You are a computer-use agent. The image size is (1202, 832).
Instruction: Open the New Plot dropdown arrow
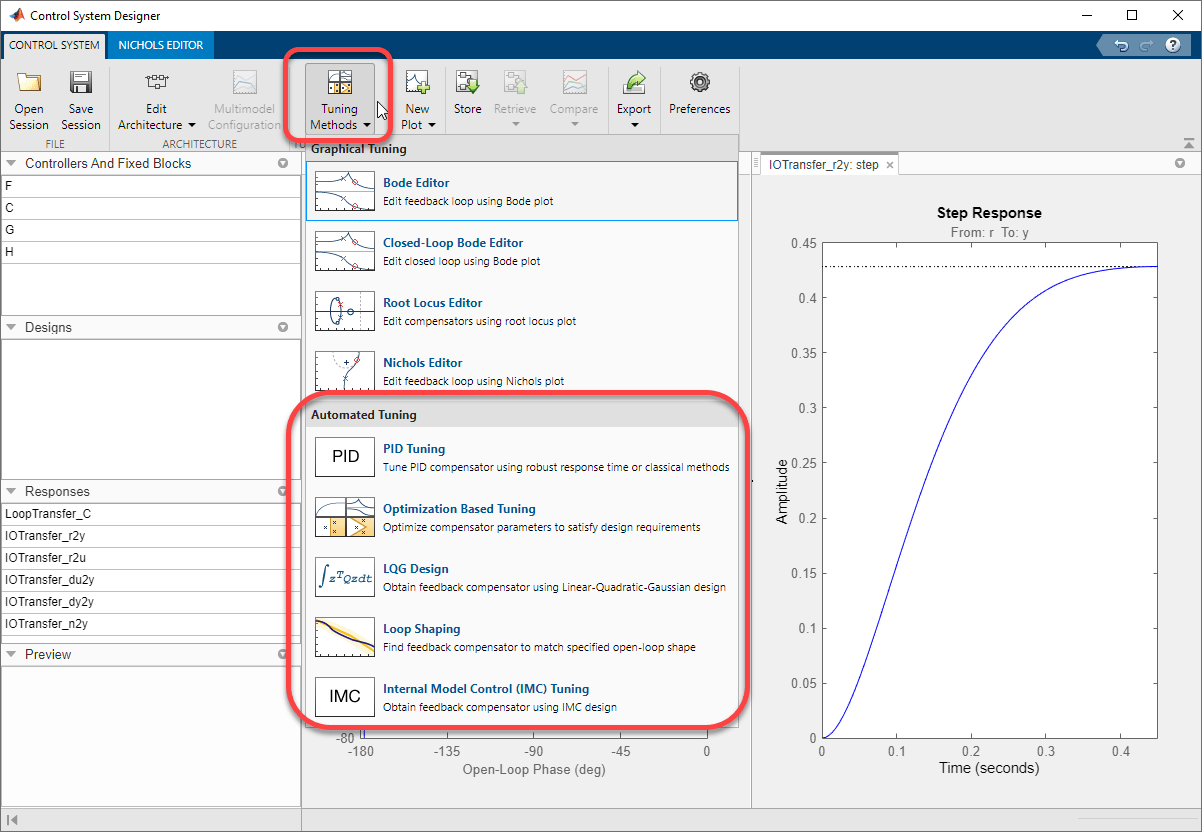(432, 126)
